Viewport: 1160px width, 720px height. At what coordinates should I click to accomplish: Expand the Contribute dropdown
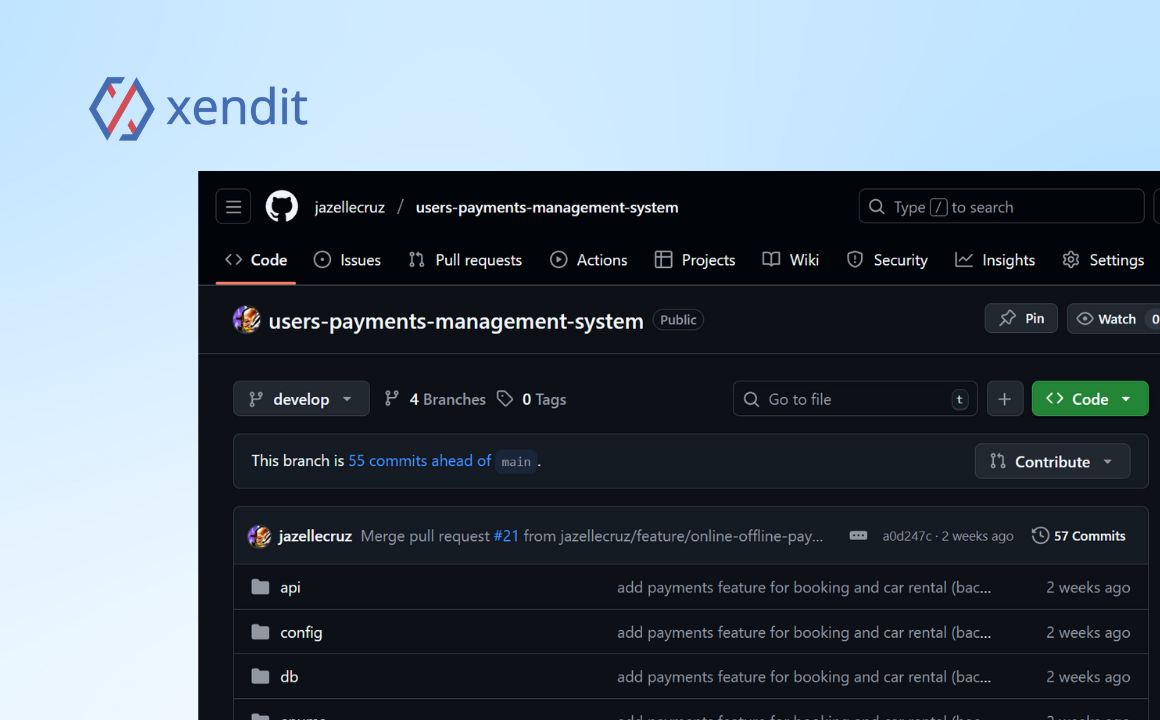[x=1052, y=461]
